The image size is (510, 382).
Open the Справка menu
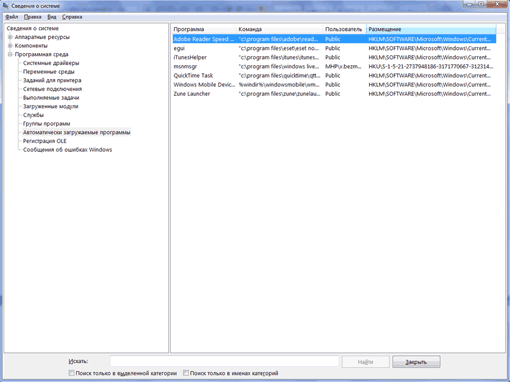pyautogui.click(x=72, y=17)
